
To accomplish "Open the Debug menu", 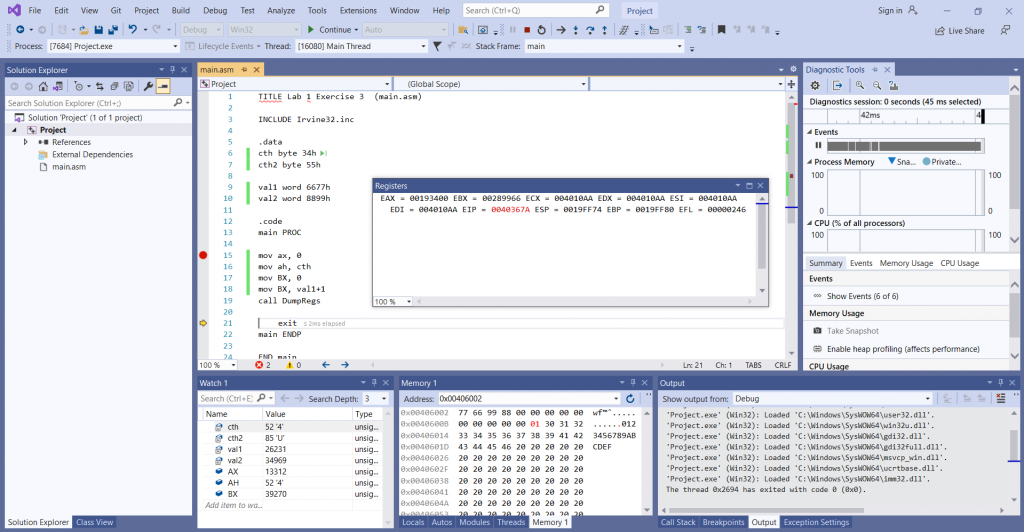I will (215, 10).
